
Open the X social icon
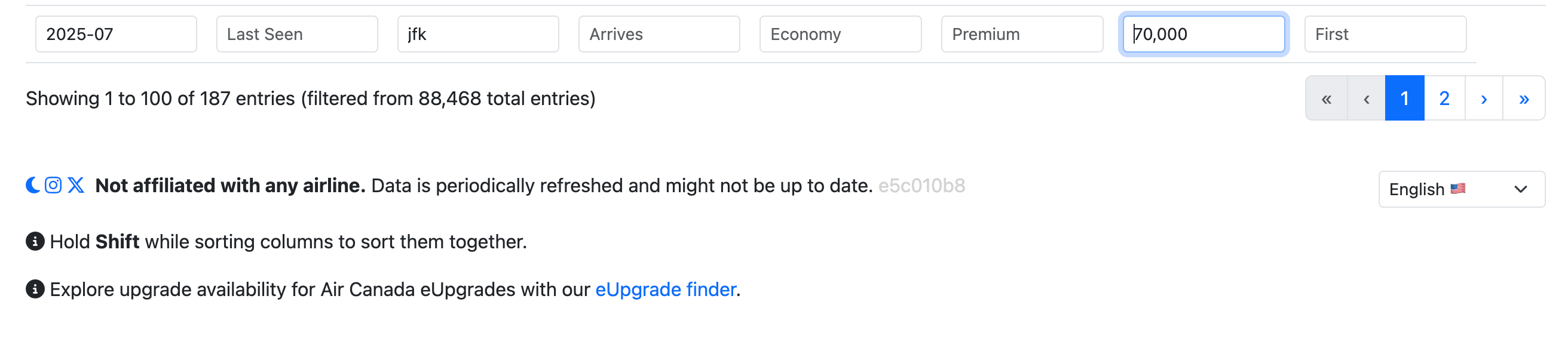pos(76,185)
